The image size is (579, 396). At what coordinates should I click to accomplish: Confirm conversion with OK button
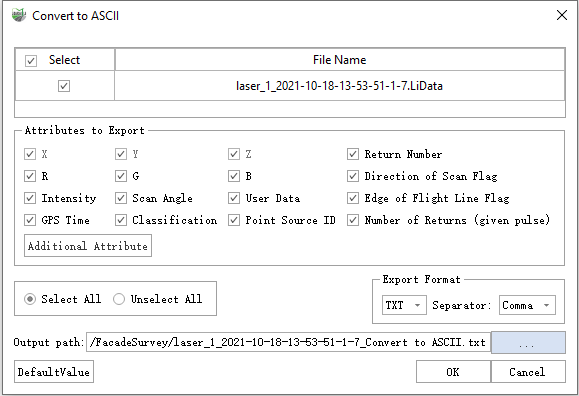coord(453,372)
